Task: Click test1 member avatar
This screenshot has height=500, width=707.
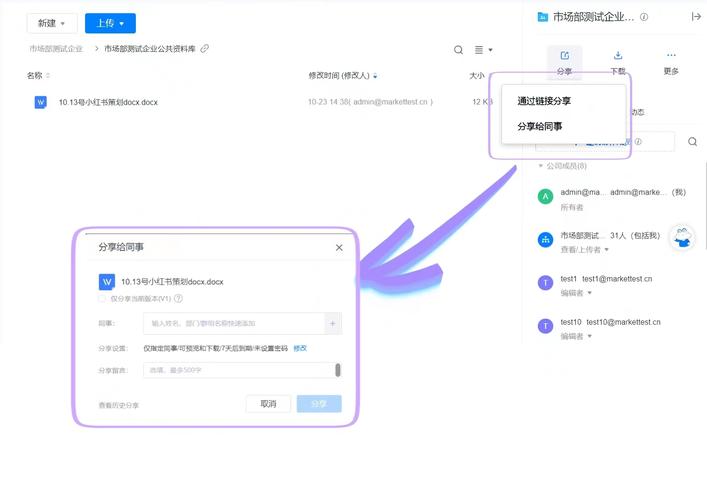Action: pyautogui.click(x=545, y=283)
